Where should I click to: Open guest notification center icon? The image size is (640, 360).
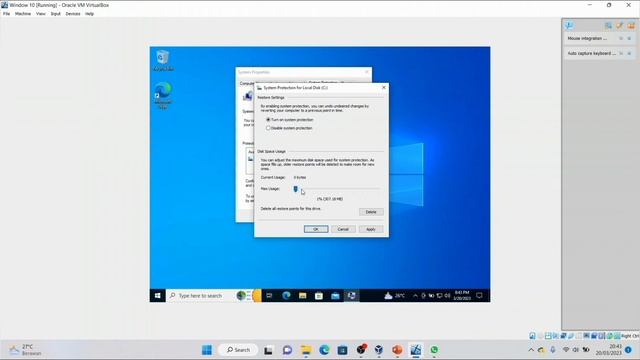[x=479, y=296]
